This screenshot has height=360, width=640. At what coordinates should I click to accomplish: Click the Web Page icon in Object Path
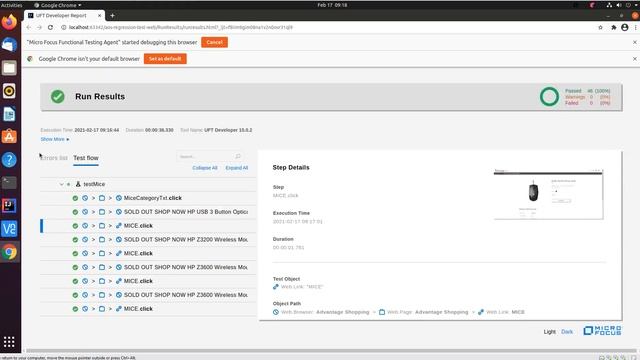click(x=382, y=312)
